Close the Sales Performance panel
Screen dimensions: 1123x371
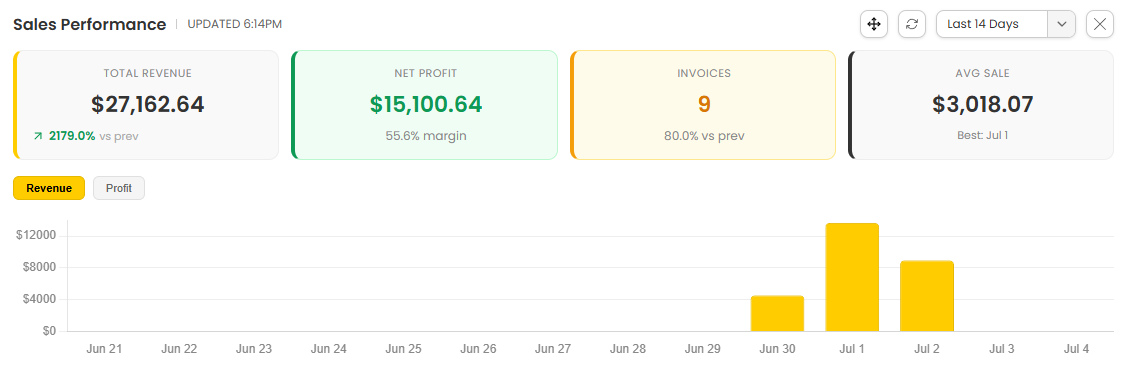click(x=1100, y=24)
